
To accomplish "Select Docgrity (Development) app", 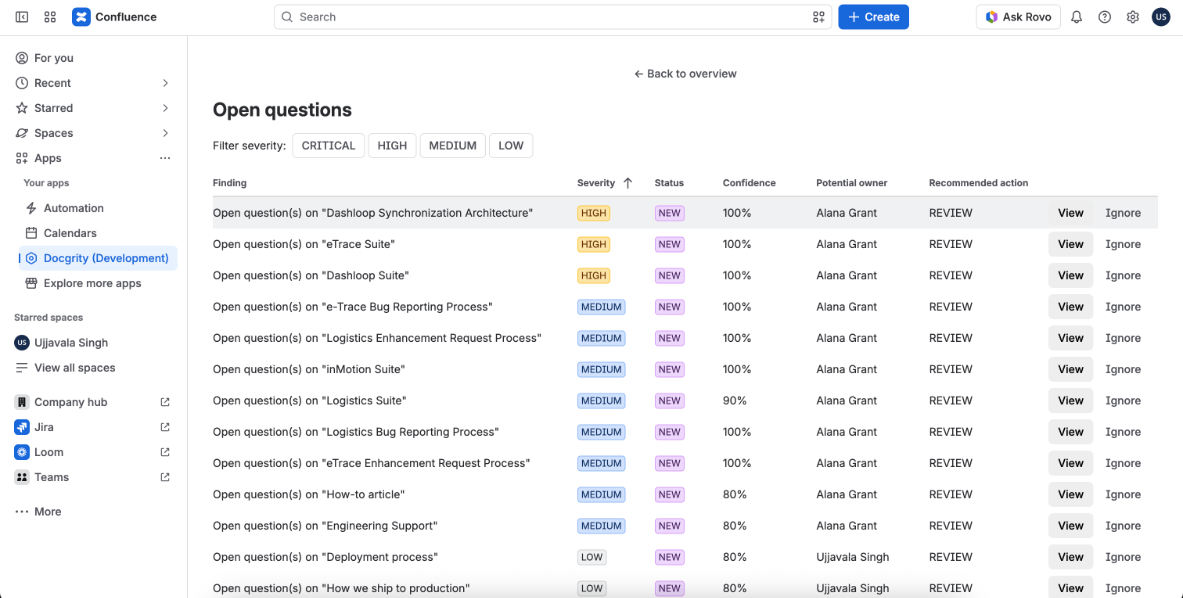I will coord(98,258).
